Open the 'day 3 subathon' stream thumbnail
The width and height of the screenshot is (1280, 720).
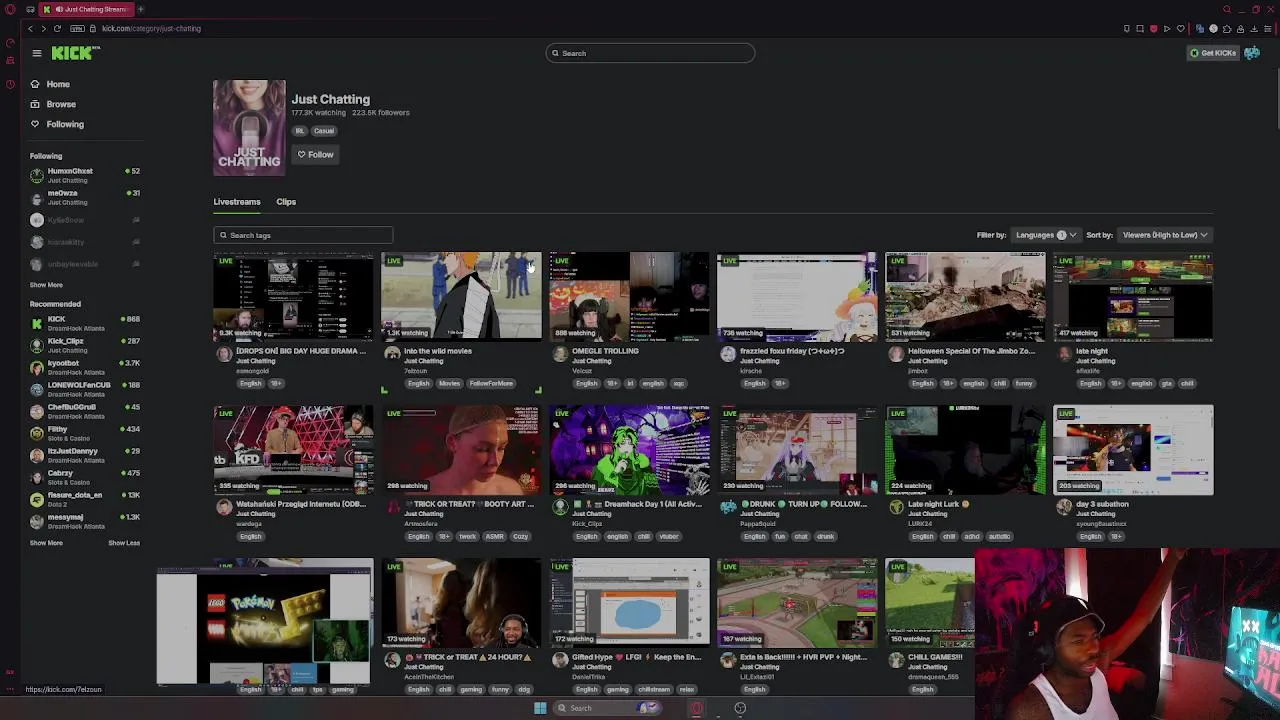pyautogui.click(x=1133, y=450)
